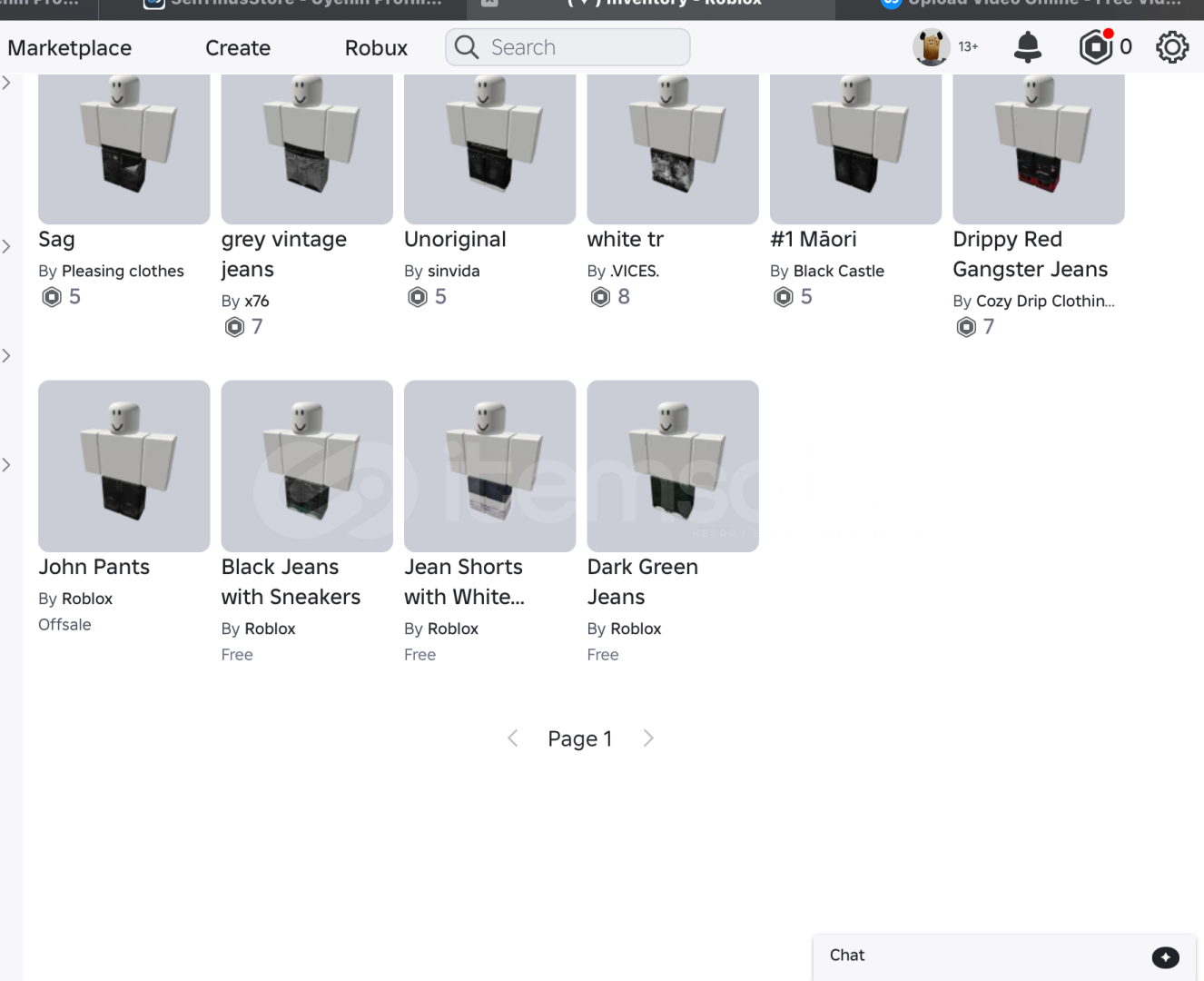This screenshot has width=1204, height=981.
Task: Click Free label under Black Jeans with Sneakers
Action: point(237,655)
